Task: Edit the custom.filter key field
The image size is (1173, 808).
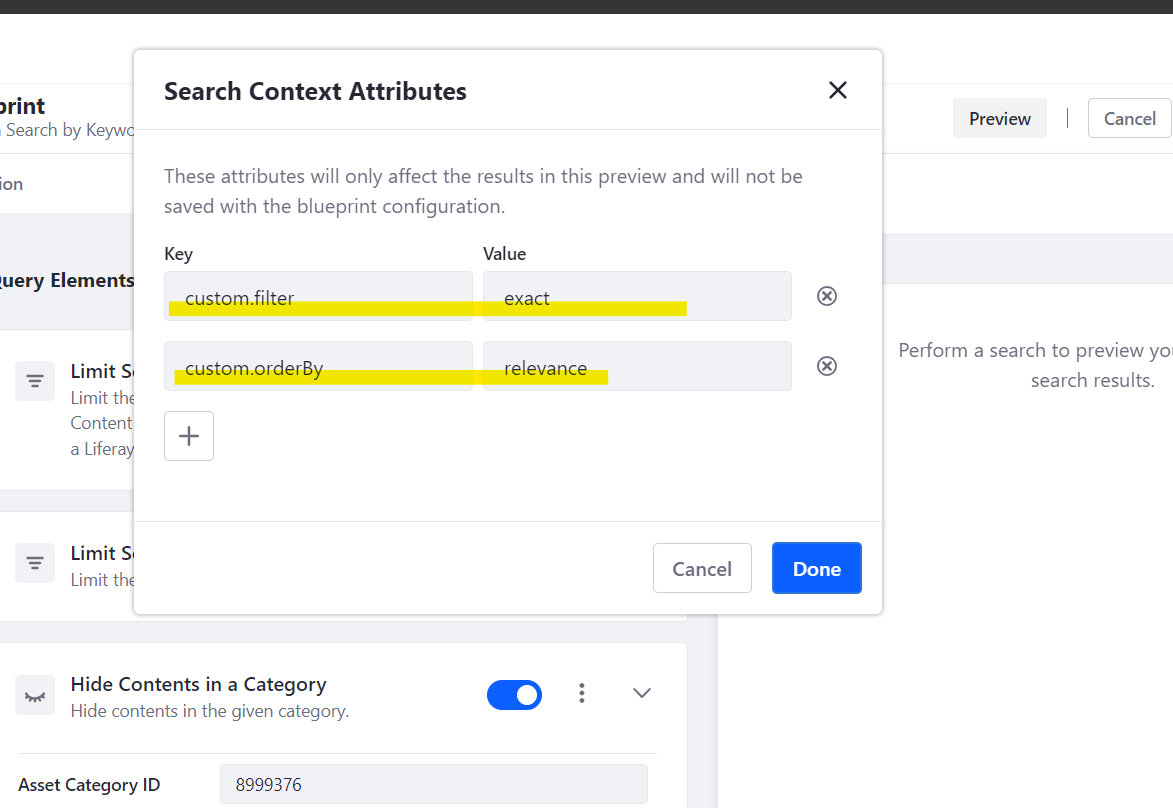Action: pos(318,297)
